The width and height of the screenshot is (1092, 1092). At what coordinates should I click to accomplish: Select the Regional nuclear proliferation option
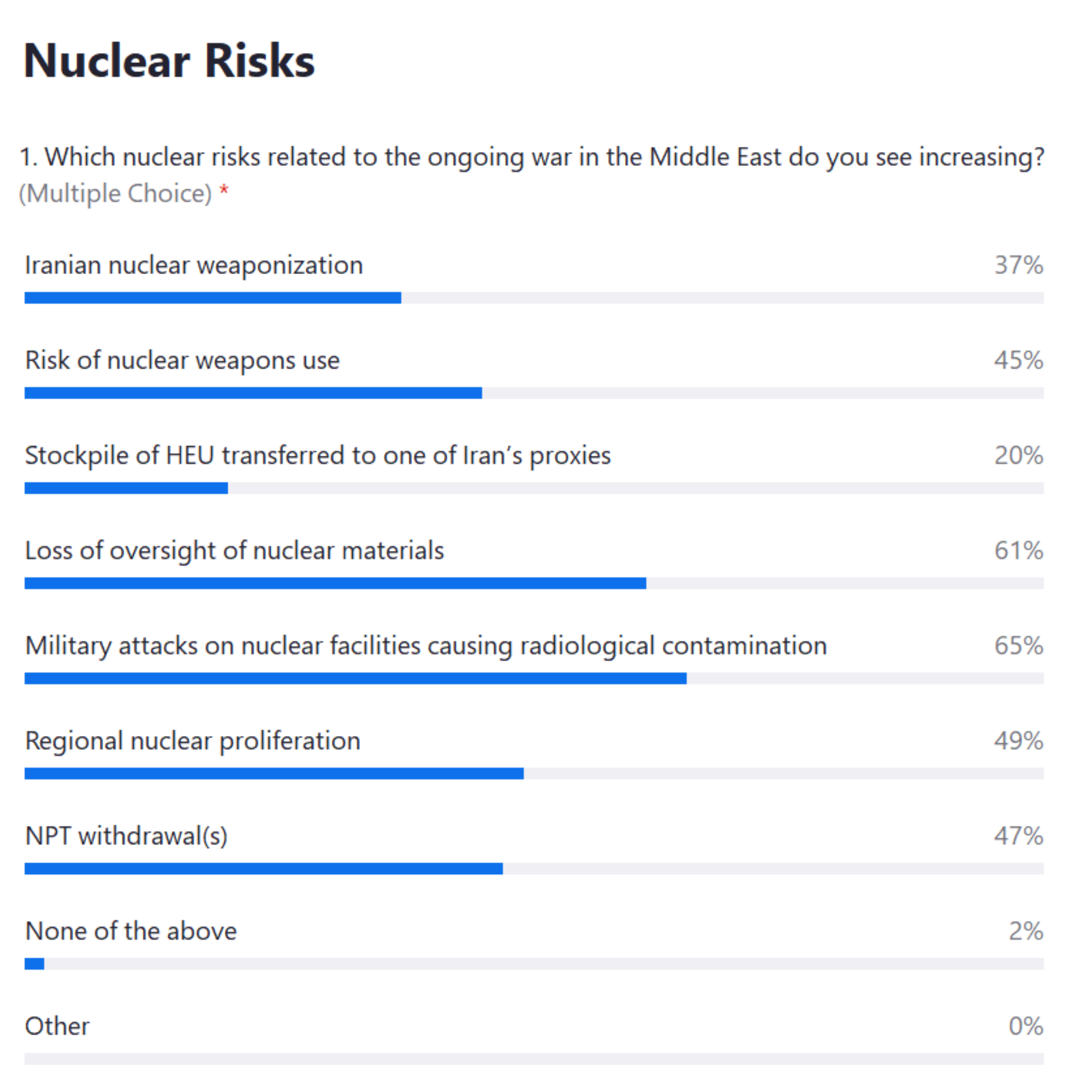[x=193, y=741]
